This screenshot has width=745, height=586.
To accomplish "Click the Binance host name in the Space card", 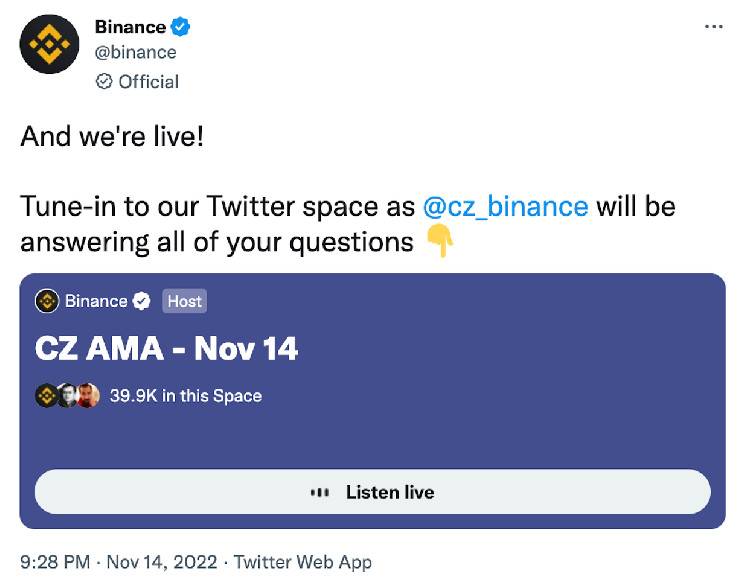I will click(x=96, y=301).
